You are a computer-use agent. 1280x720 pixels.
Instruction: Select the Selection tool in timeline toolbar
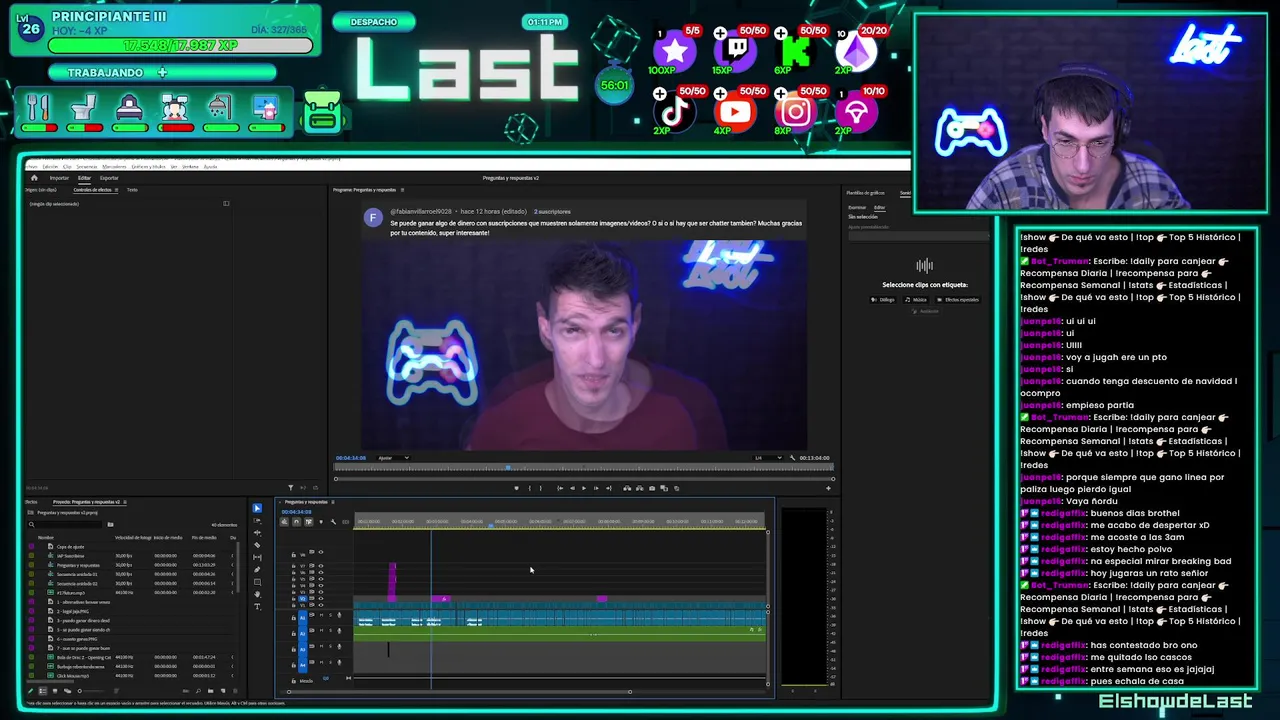tap(257, 508)
